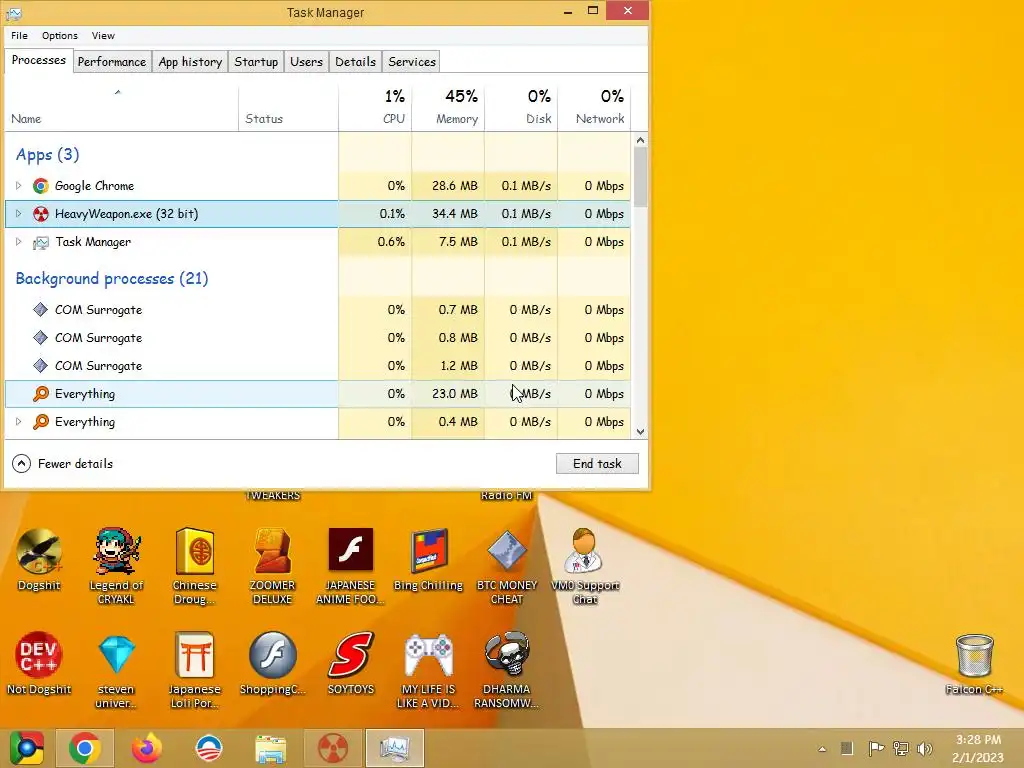Viewport: 1024px width, 768px height.
Task: Open the View menu
Action: coord(103,36)
